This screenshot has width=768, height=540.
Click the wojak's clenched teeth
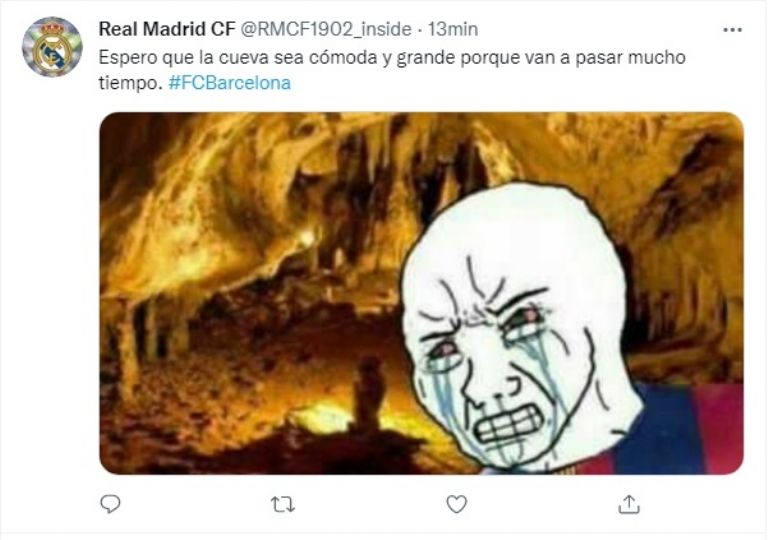509,424
